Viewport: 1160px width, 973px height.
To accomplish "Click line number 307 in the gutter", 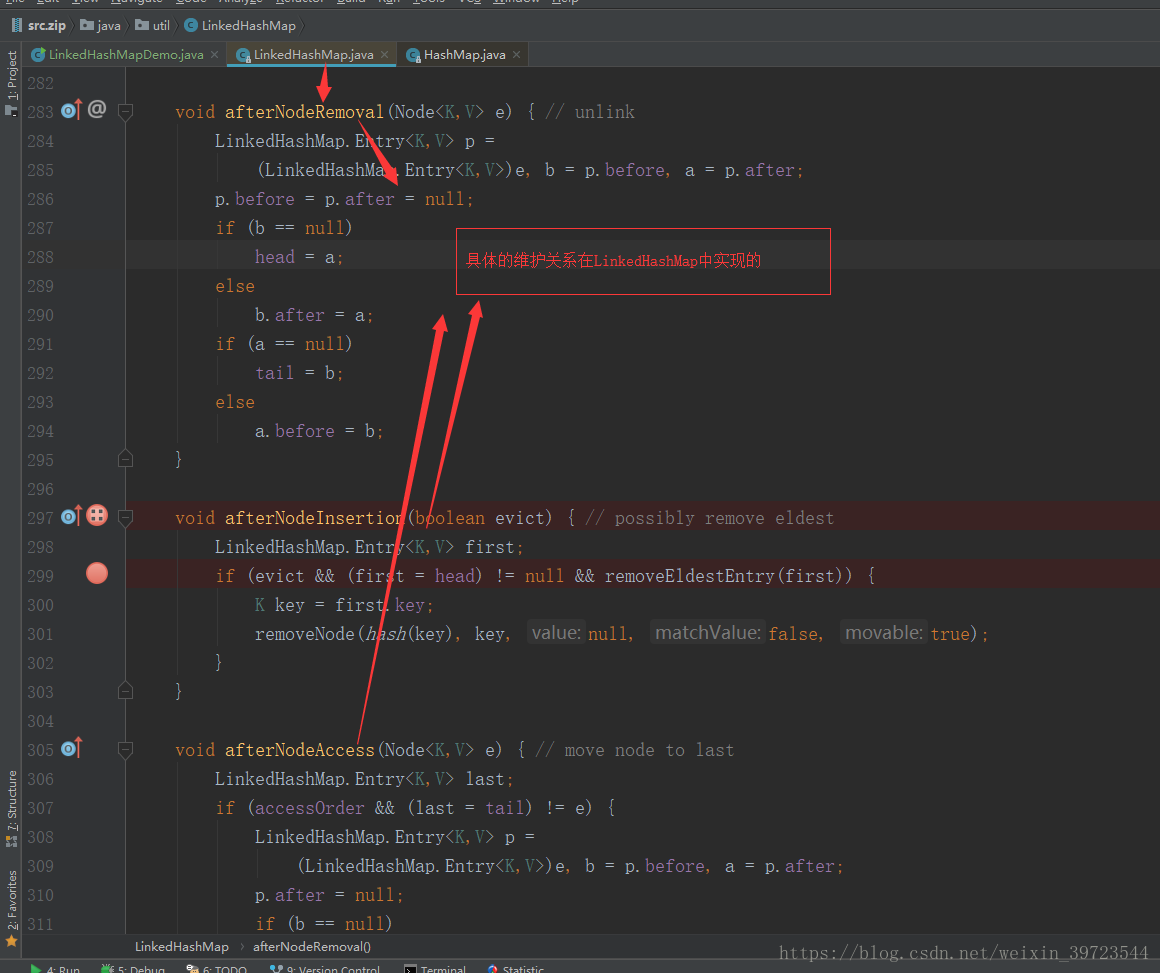I will tap(40, 808).
